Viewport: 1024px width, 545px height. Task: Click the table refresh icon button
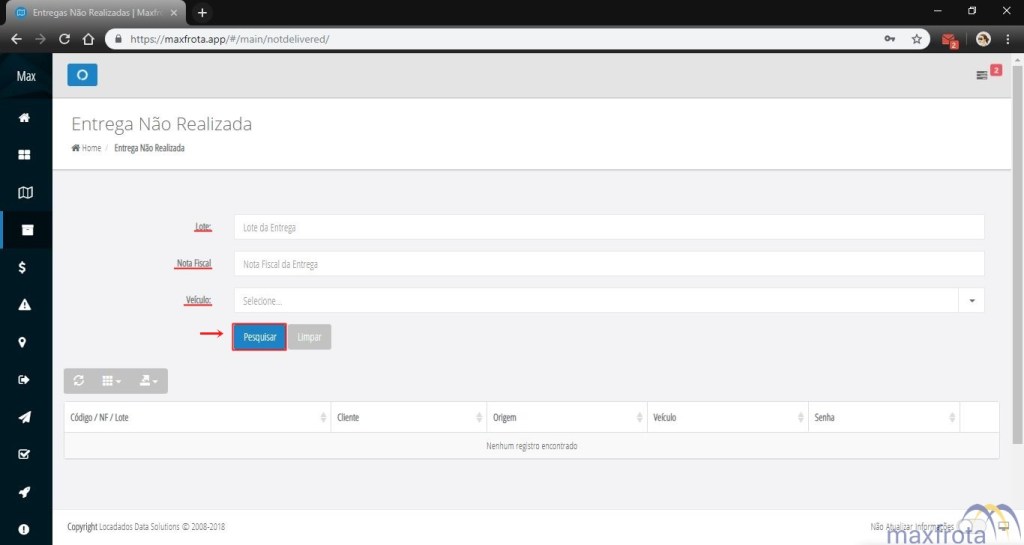(79, 381)
